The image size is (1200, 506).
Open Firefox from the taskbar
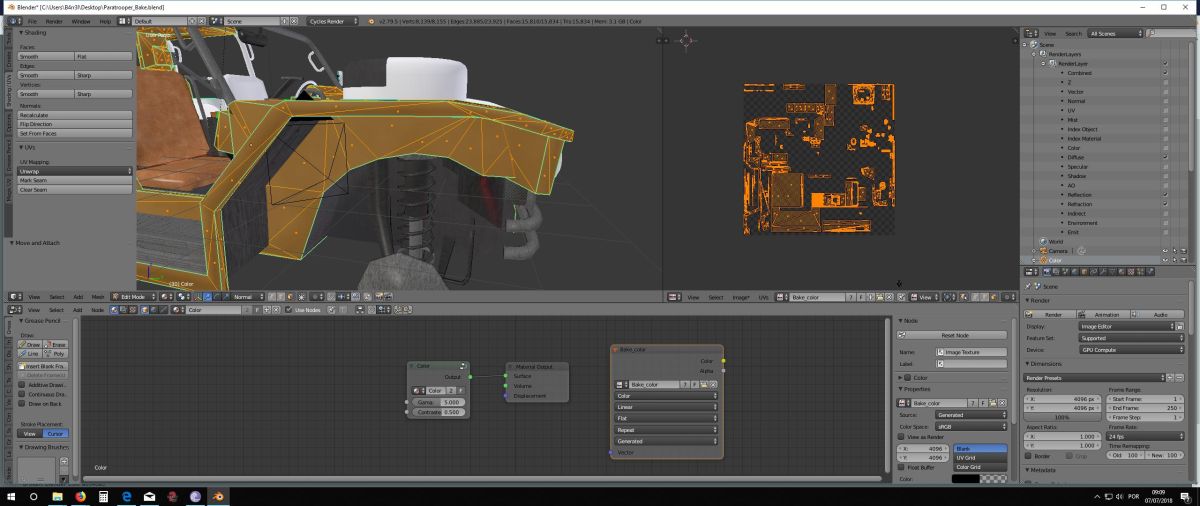pos(81,496)
